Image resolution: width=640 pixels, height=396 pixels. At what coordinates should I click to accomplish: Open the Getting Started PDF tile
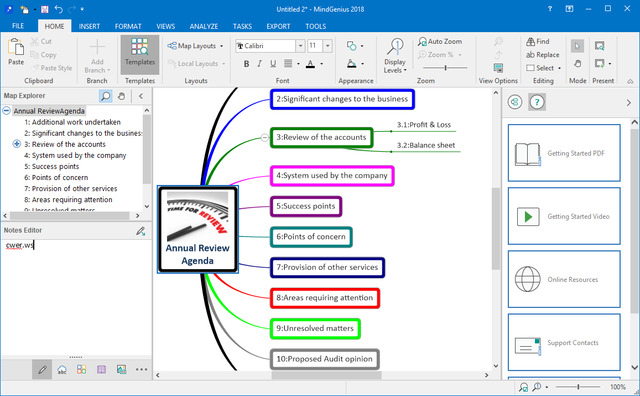click(x=564, y=153)
